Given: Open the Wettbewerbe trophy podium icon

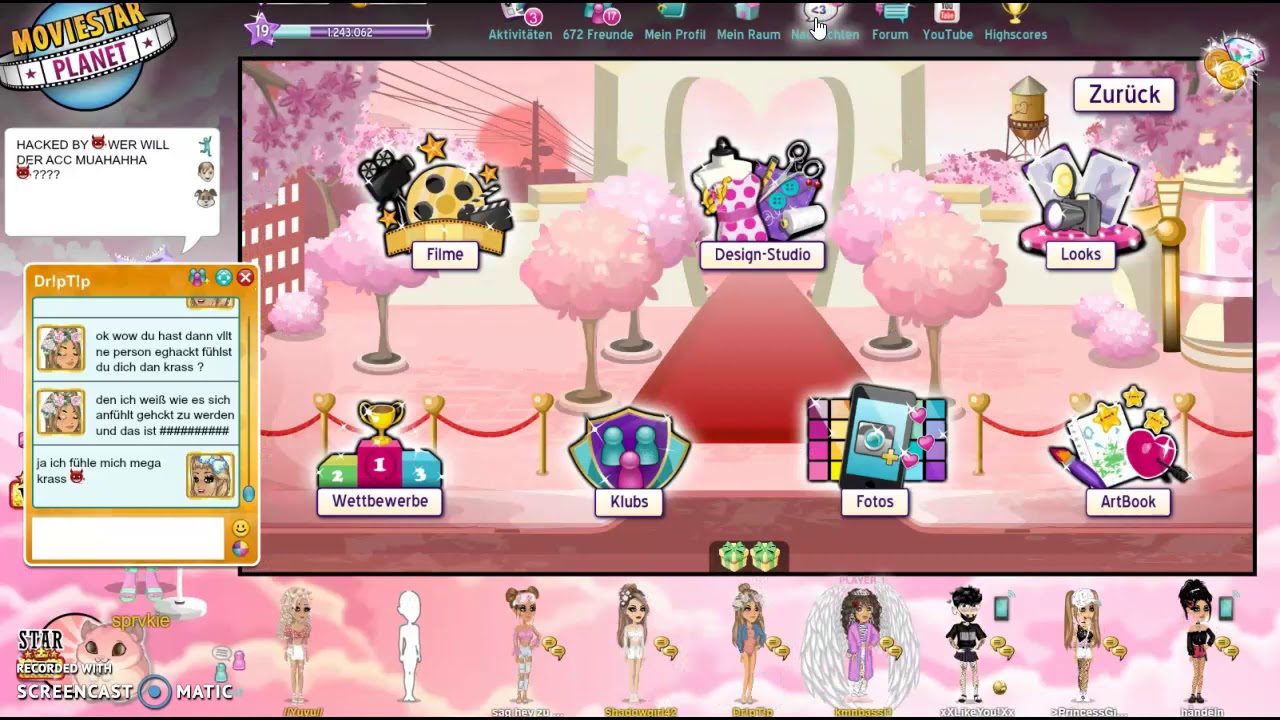Looking at the screenshot, I should pyautogui.click(x=380, y=458).
